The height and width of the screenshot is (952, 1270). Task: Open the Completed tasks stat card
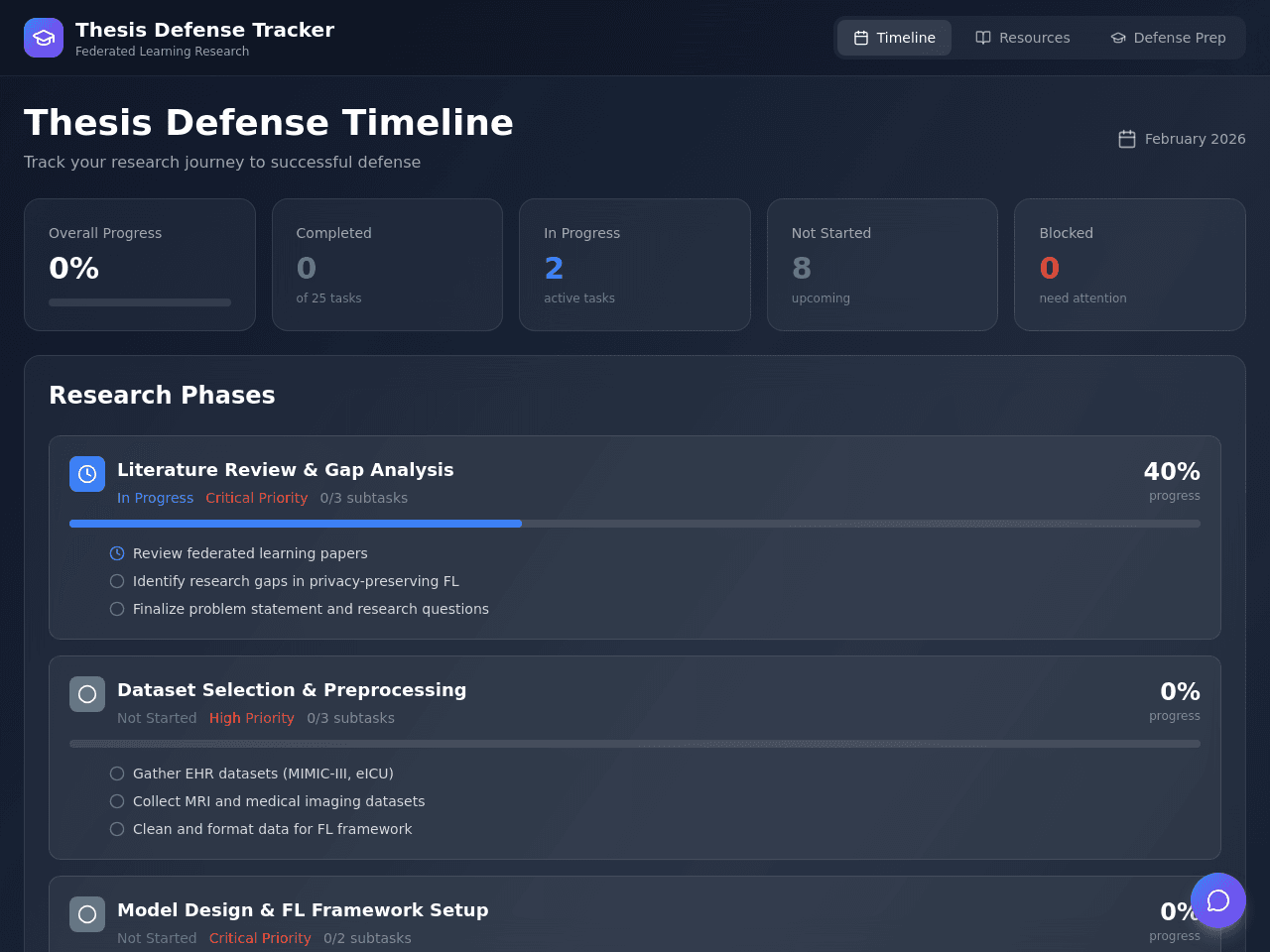tap(387, 265)
